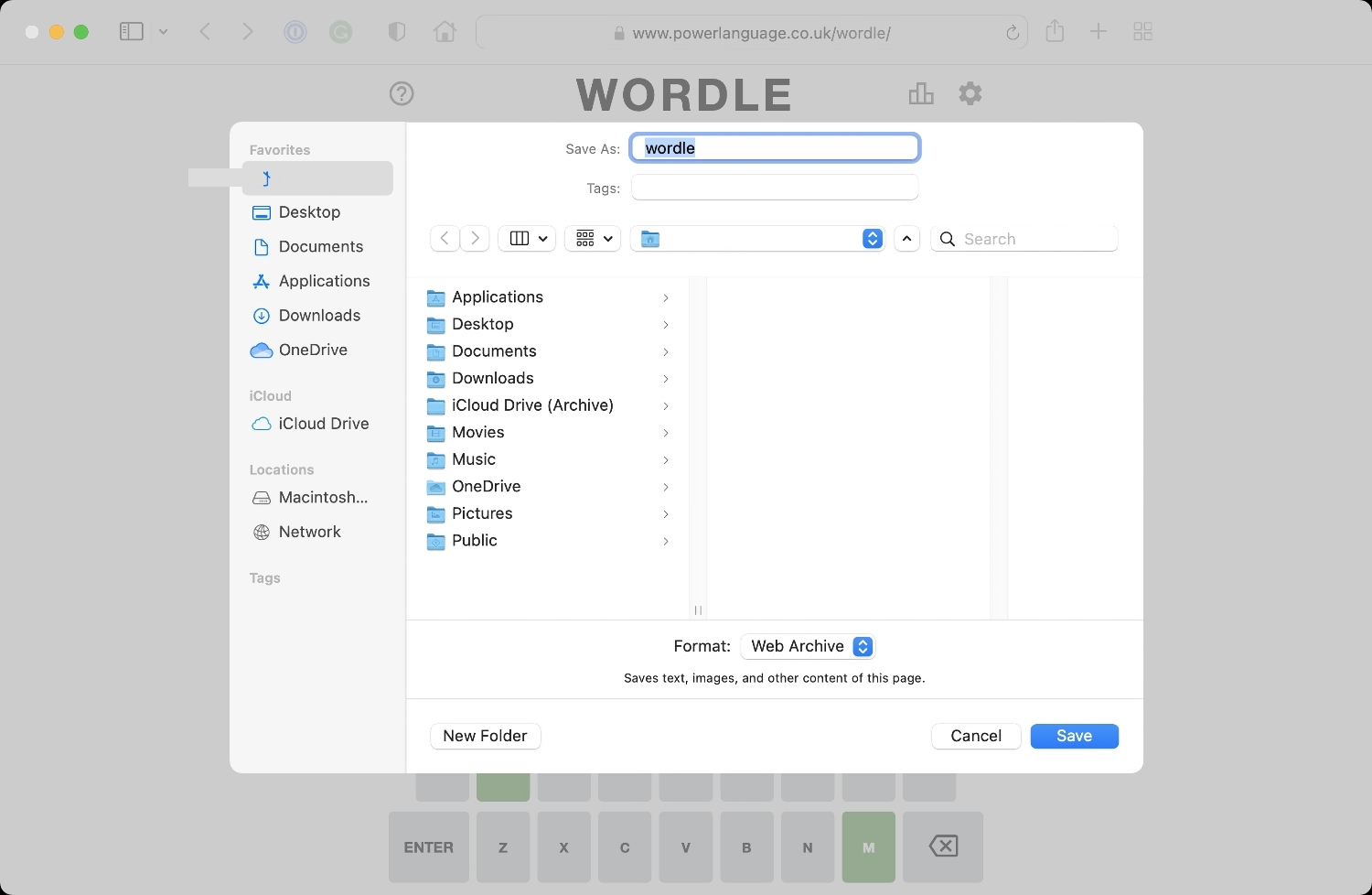Go forward in Safari toolbar
This screenshot has width=1372, height=895.
(x=248, y=32)
